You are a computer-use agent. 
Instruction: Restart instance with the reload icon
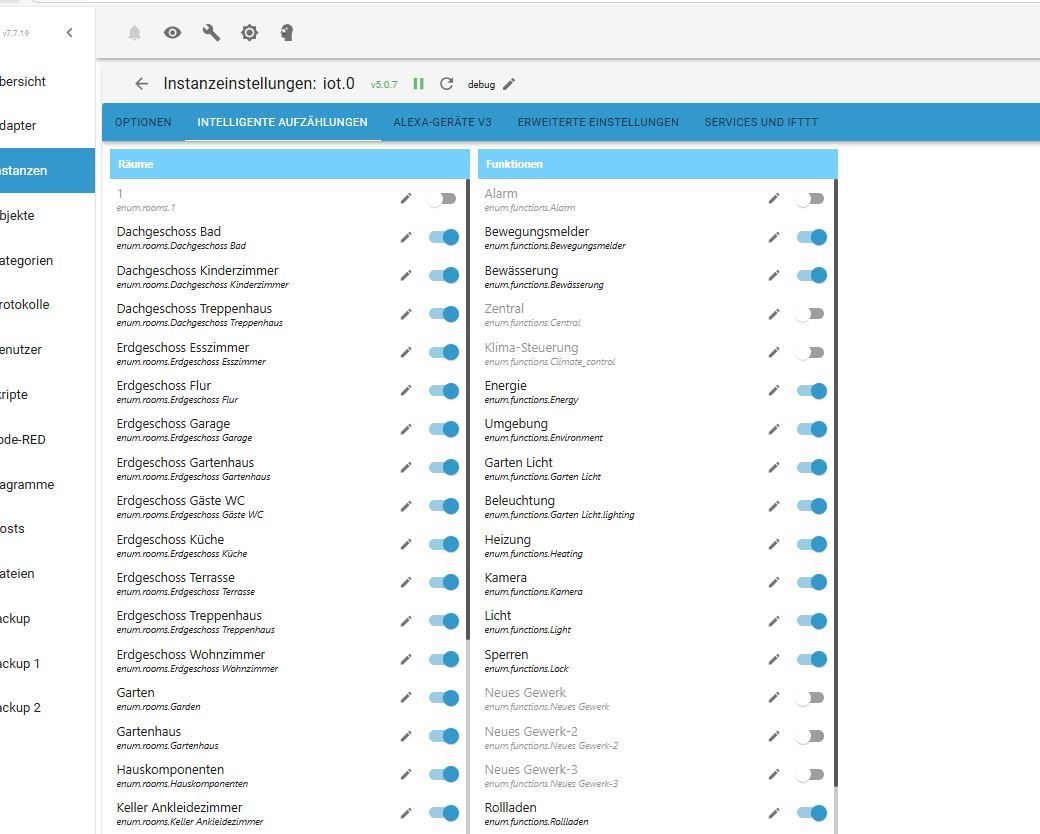point(446,84)
